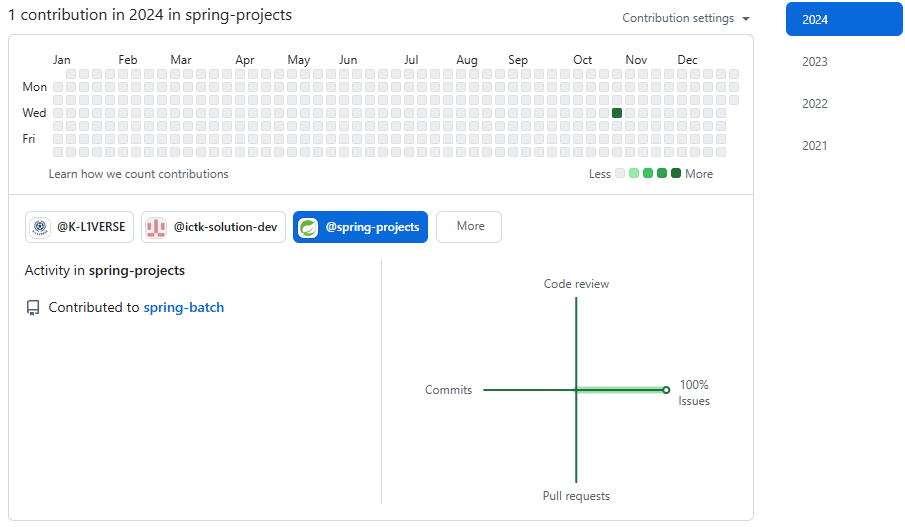Viewport: 905px width, 527px height.
Task: Switch to the 2023 contribution year
Action: pyautogui.click(x=814, y=62)
